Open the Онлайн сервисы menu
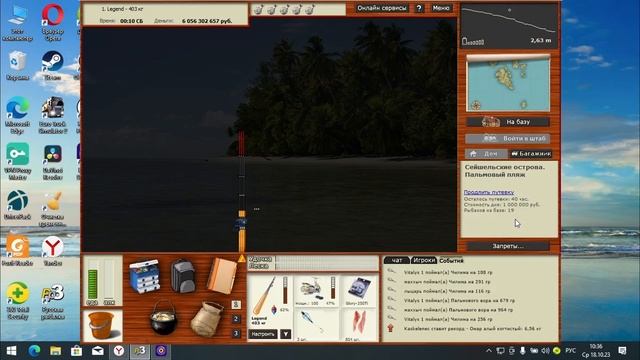This screenshot has width=640, height=360. (382, 8)
